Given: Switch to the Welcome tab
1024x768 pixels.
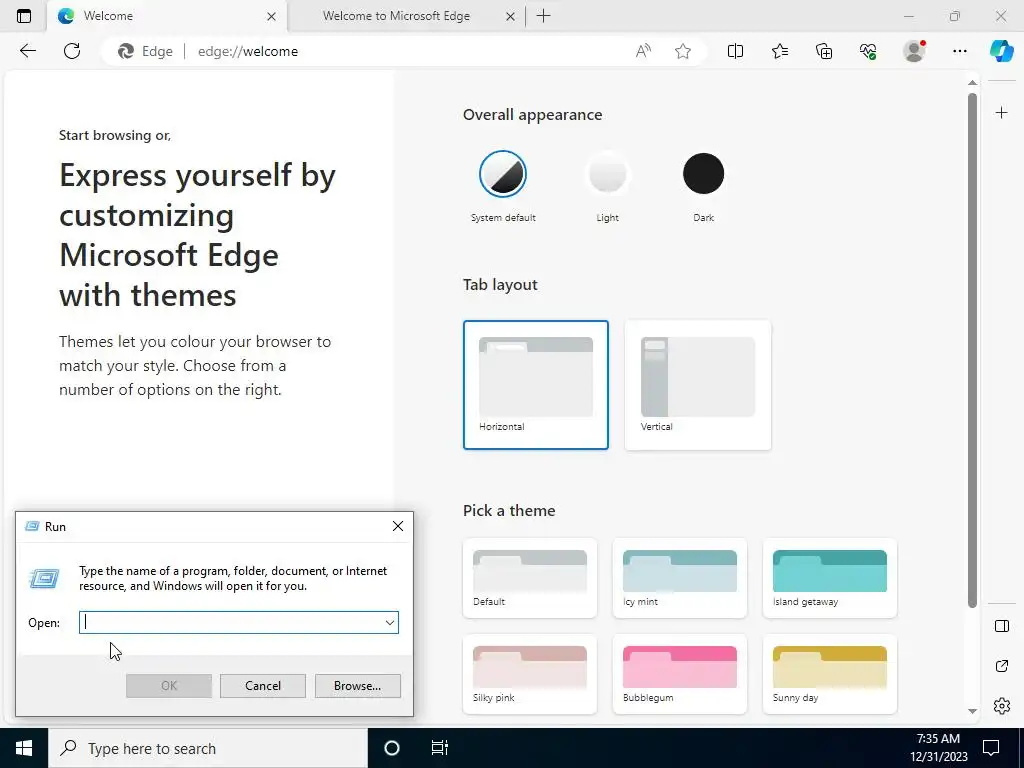Looking at the screenshot, I should click(167, 16).
